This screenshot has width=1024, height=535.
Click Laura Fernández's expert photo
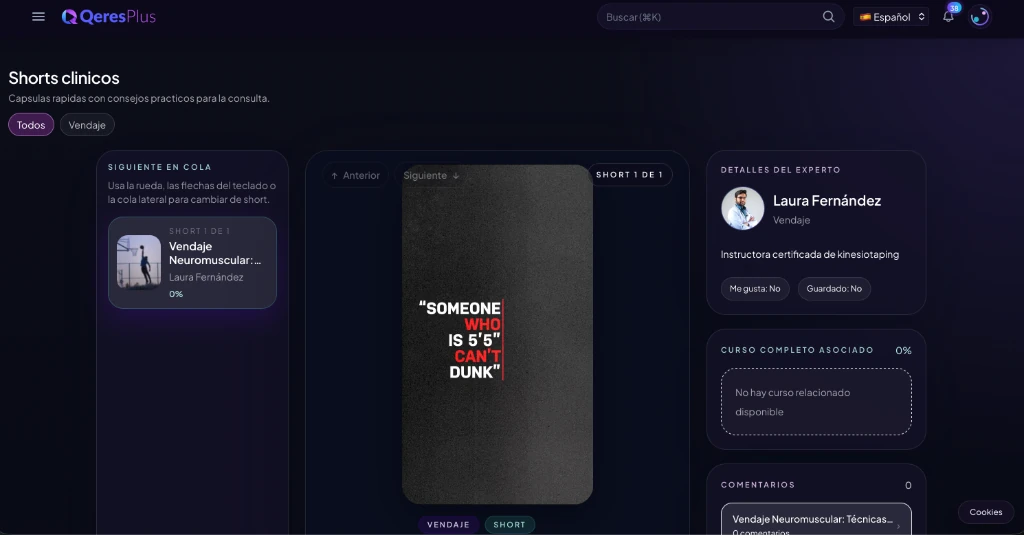tap(743, 208)
